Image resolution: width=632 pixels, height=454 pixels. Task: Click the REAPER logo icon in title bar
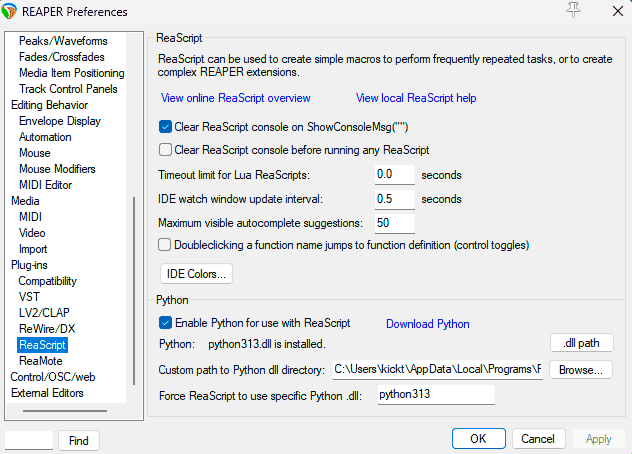(x=11, y=12)
